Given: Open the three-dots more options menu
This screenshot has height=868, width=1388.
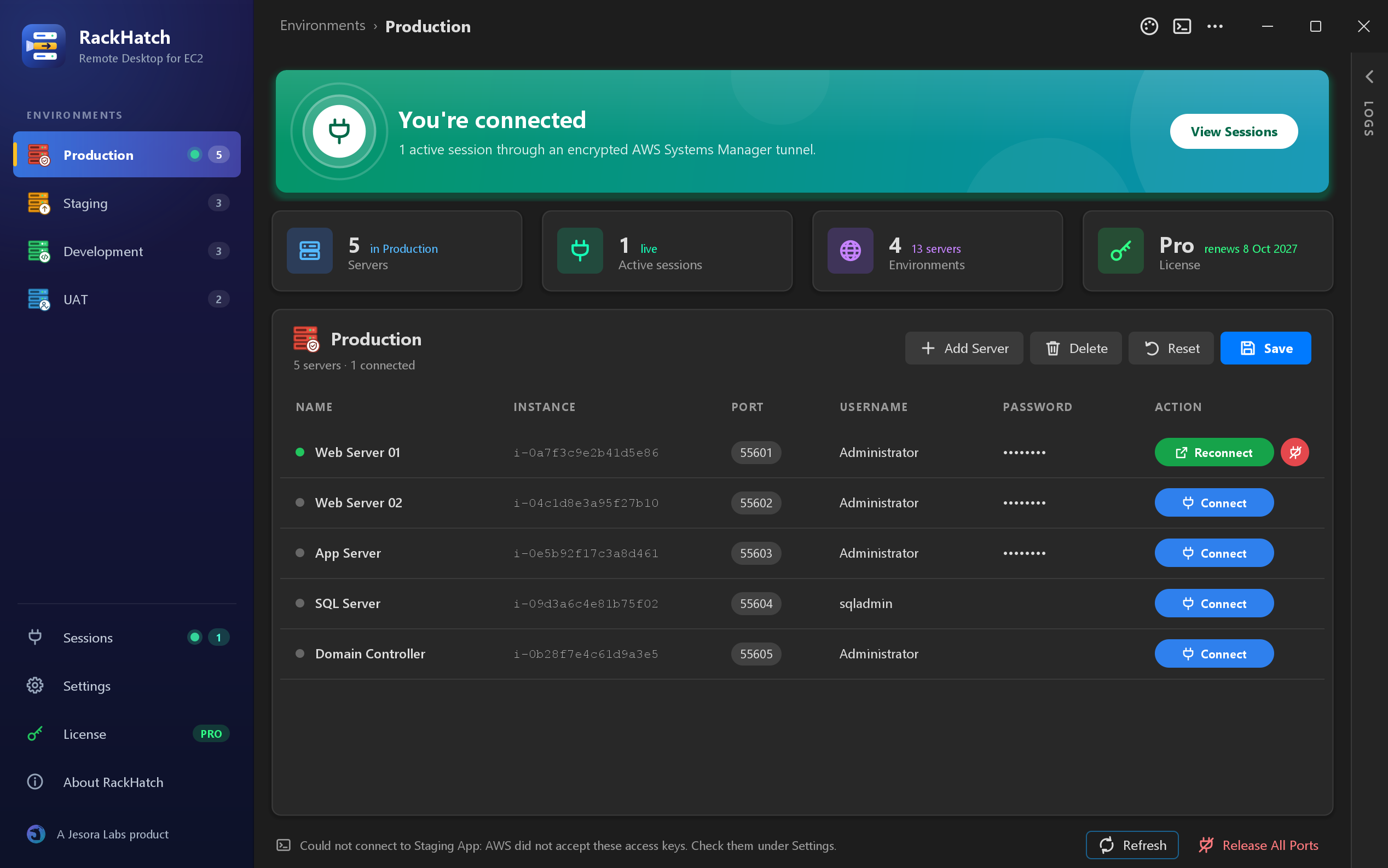Looking at the screenshot, I should 1214,26.
